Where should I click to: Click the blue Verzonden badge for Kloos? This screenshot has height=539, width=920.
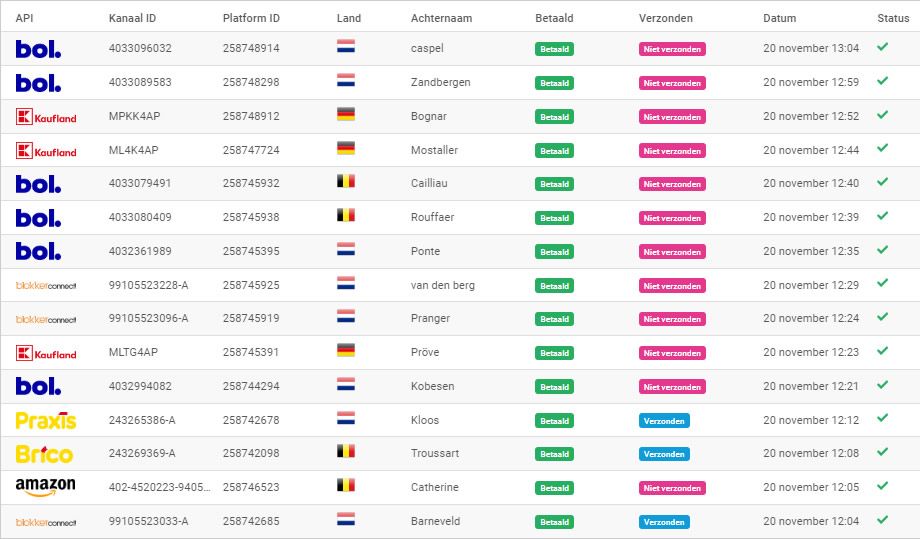(x=664, y=421)
